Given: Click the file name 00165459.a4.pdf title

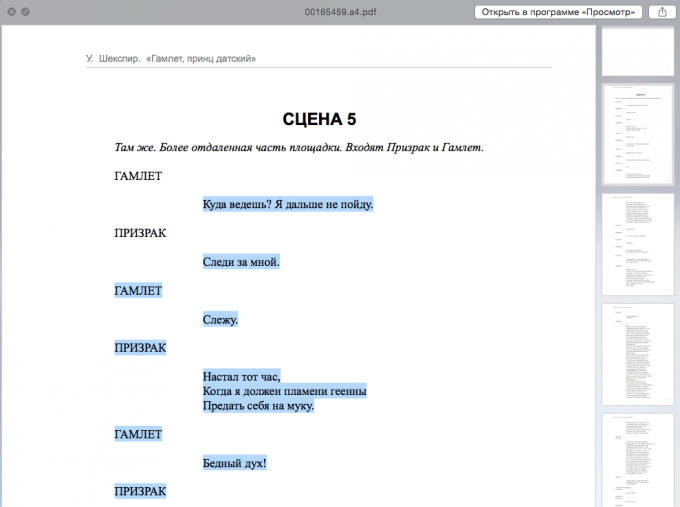Looking at the screenshot, I should 340,12.
